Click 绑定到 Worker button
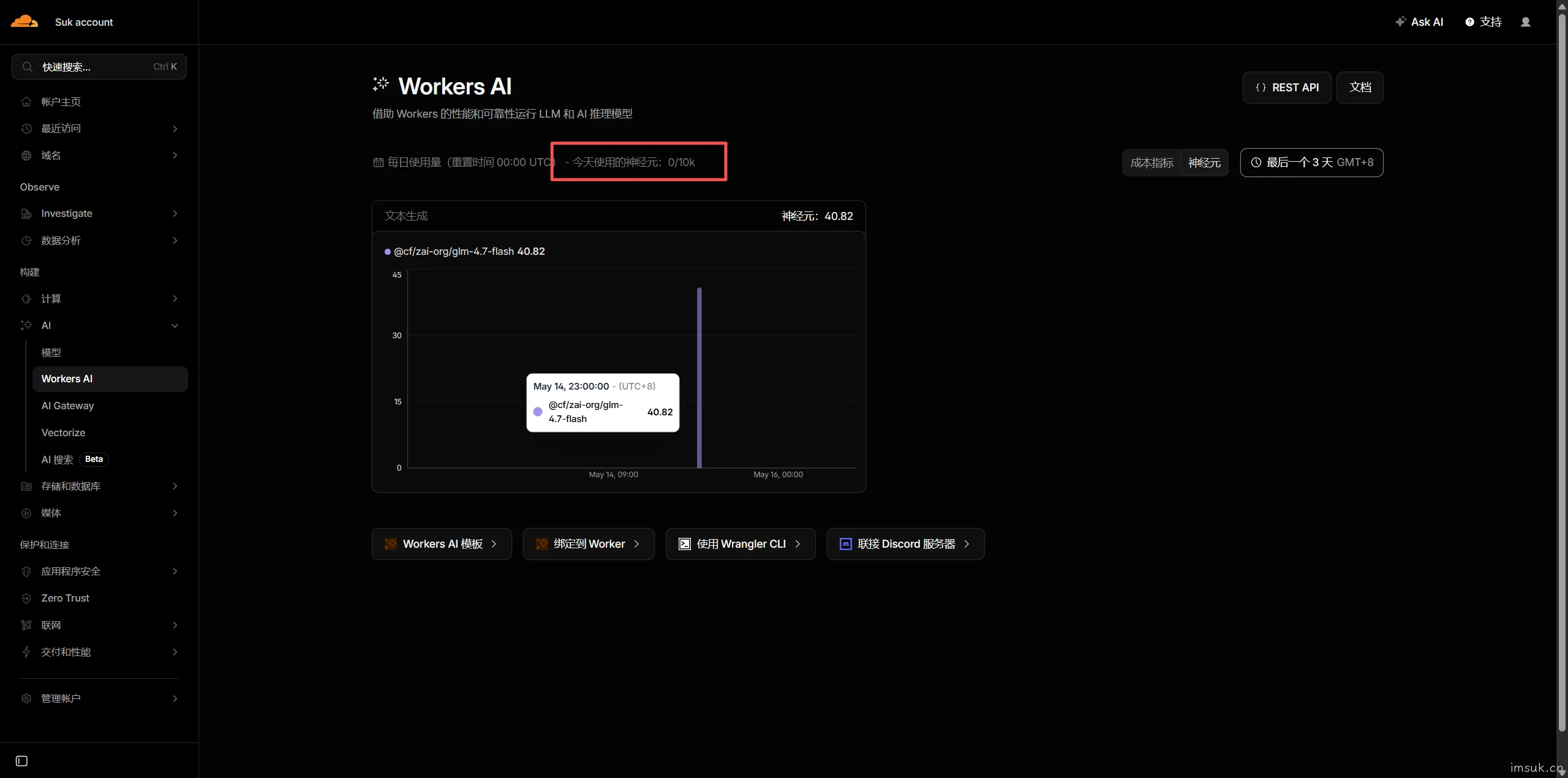 [589, 544]
